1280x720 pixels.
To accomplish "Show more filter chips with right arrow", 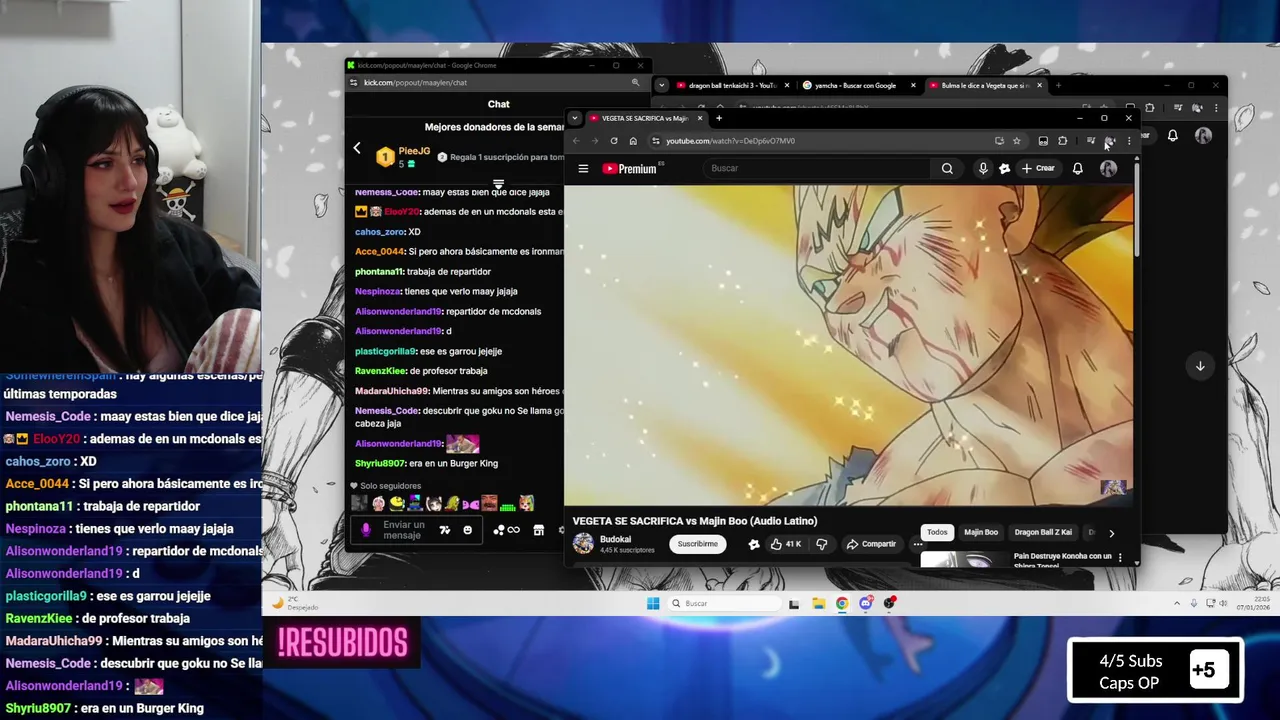I will click(1111, 533).
